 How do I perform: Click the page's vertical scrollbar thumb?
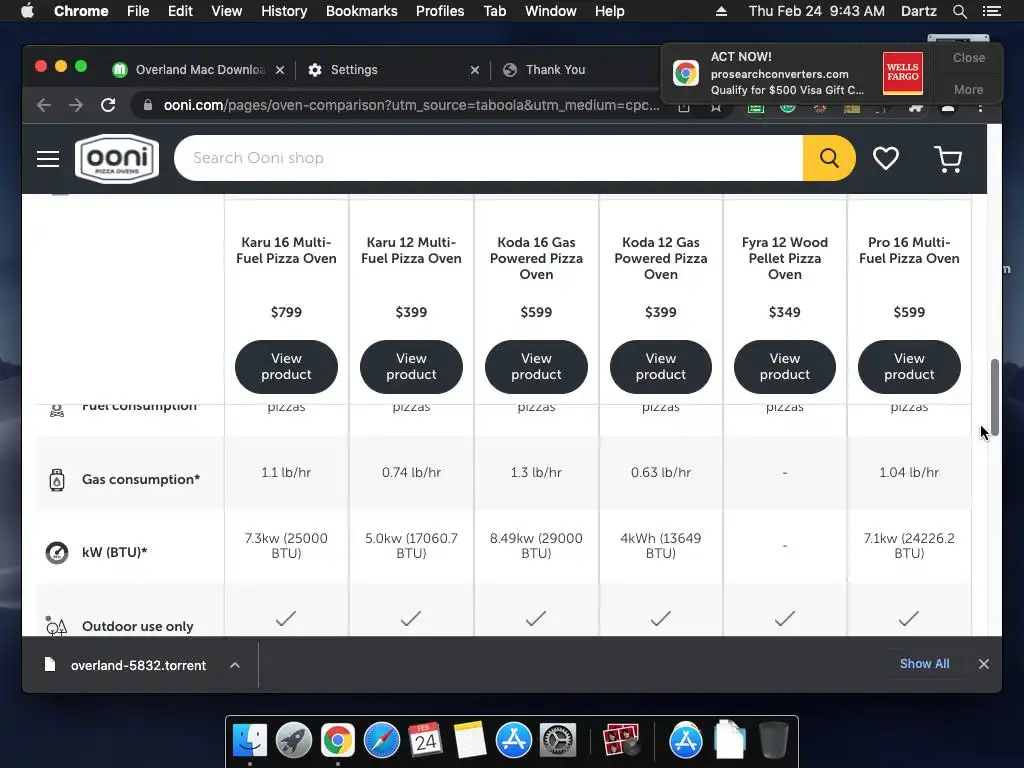point(995,396)
